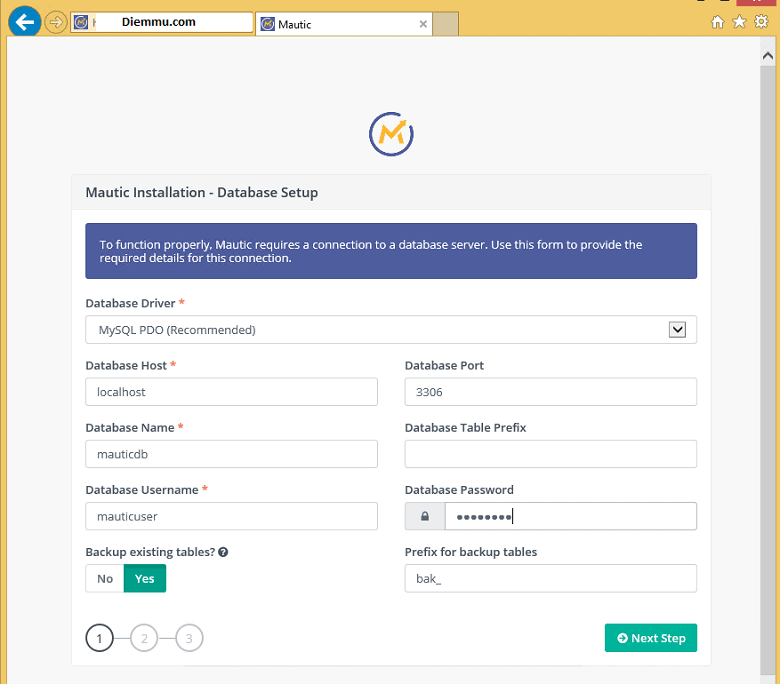Click the help icon next to Backup existing tables

[223, 552]
